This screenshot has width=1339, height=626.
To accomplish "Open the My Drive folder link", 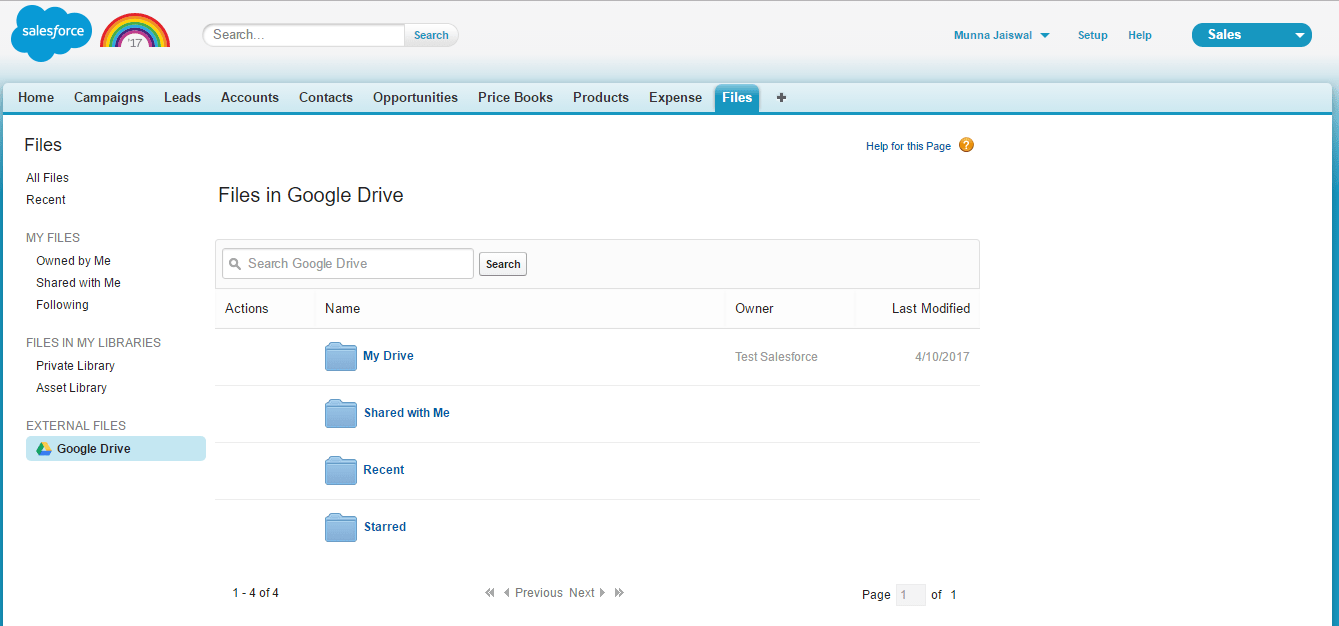I will 388,356.
